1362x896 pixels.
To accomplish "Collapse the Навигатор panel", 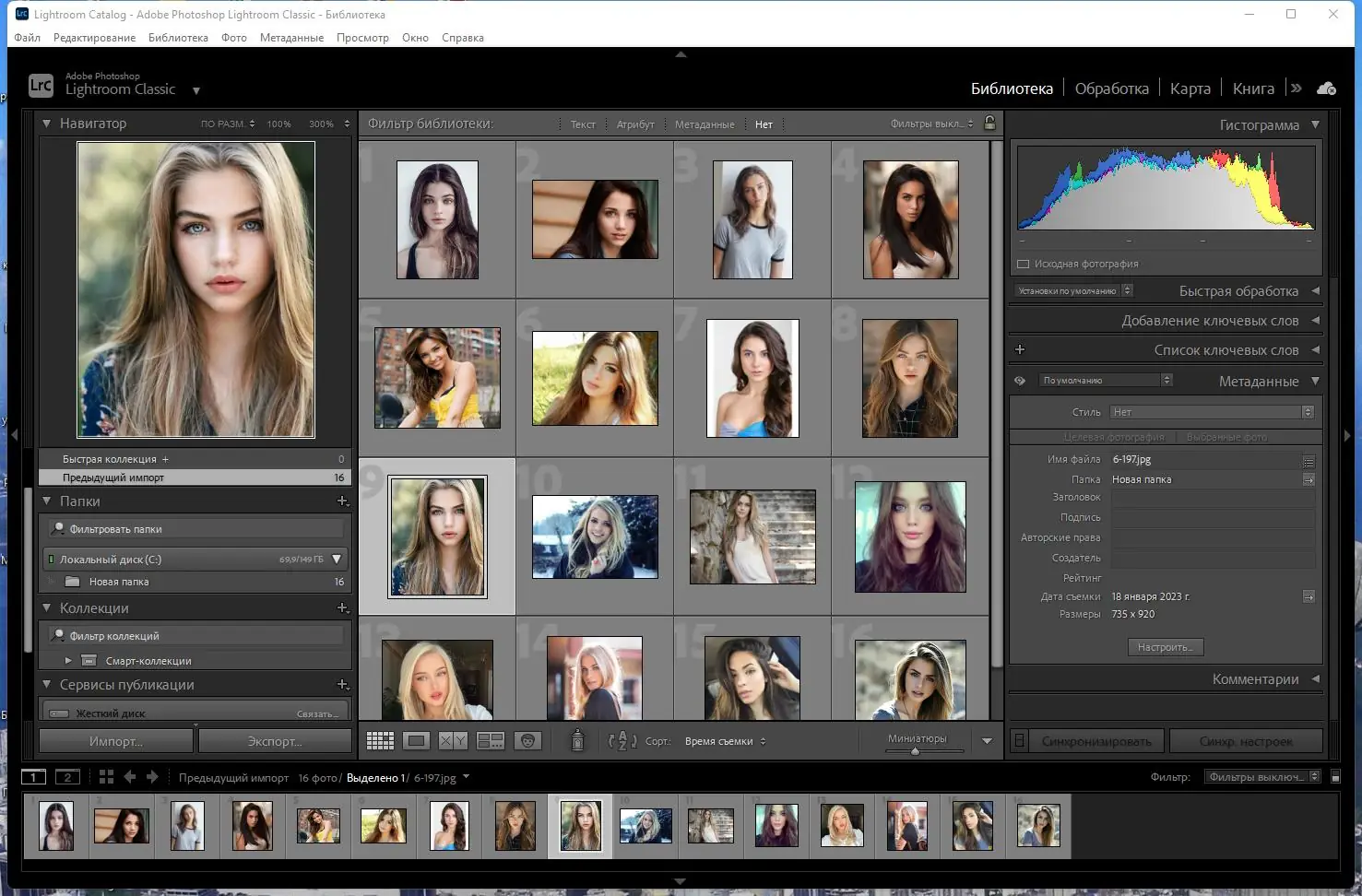I will [46, 124].
